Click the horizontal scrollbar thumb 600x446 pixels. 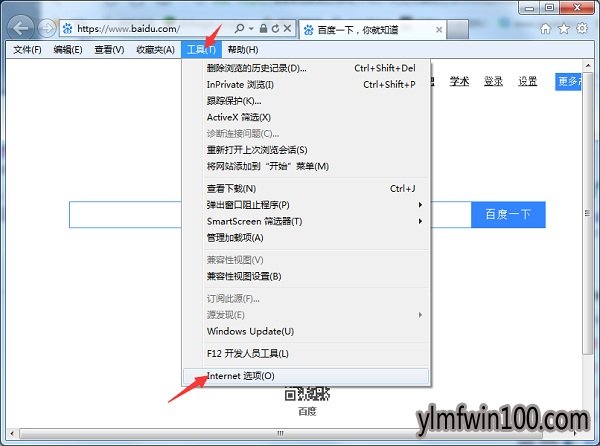tap(280, 434)
